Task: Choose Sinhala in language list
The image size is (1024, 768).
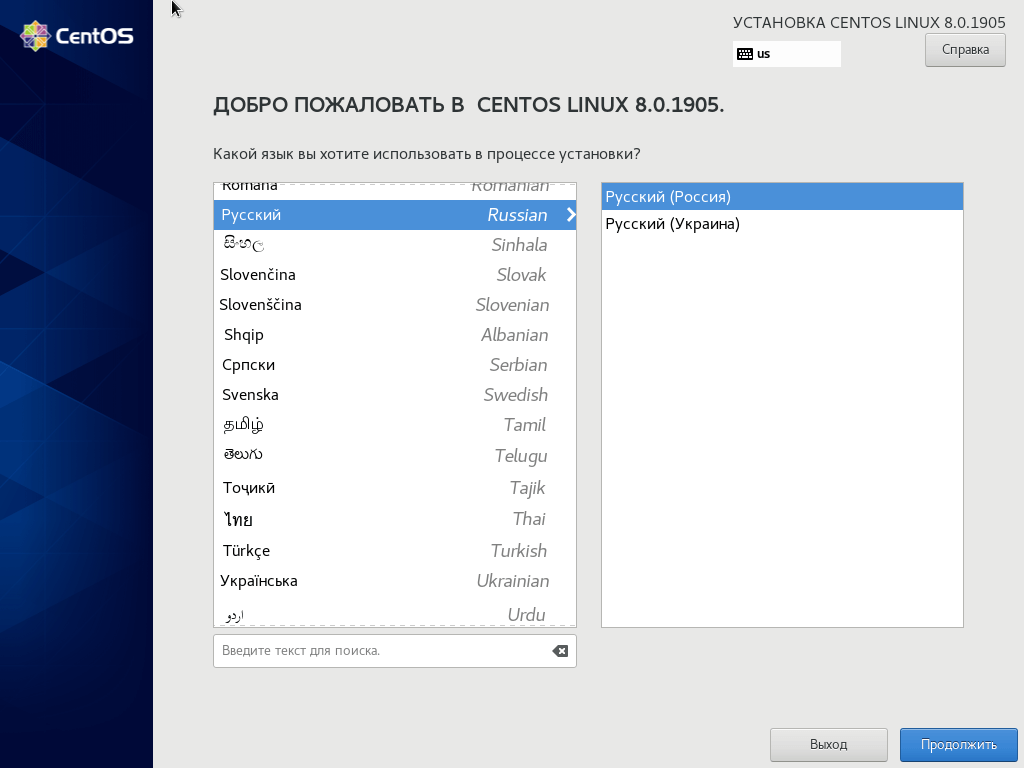Action: (x=394, y=245)
